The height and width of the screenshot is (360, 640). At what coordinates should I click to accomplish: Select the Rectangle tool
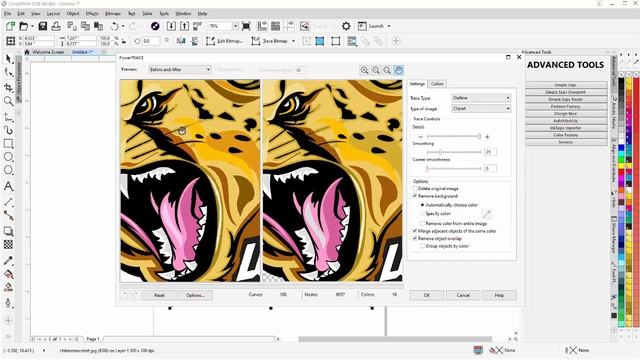(x=8, y=144)
